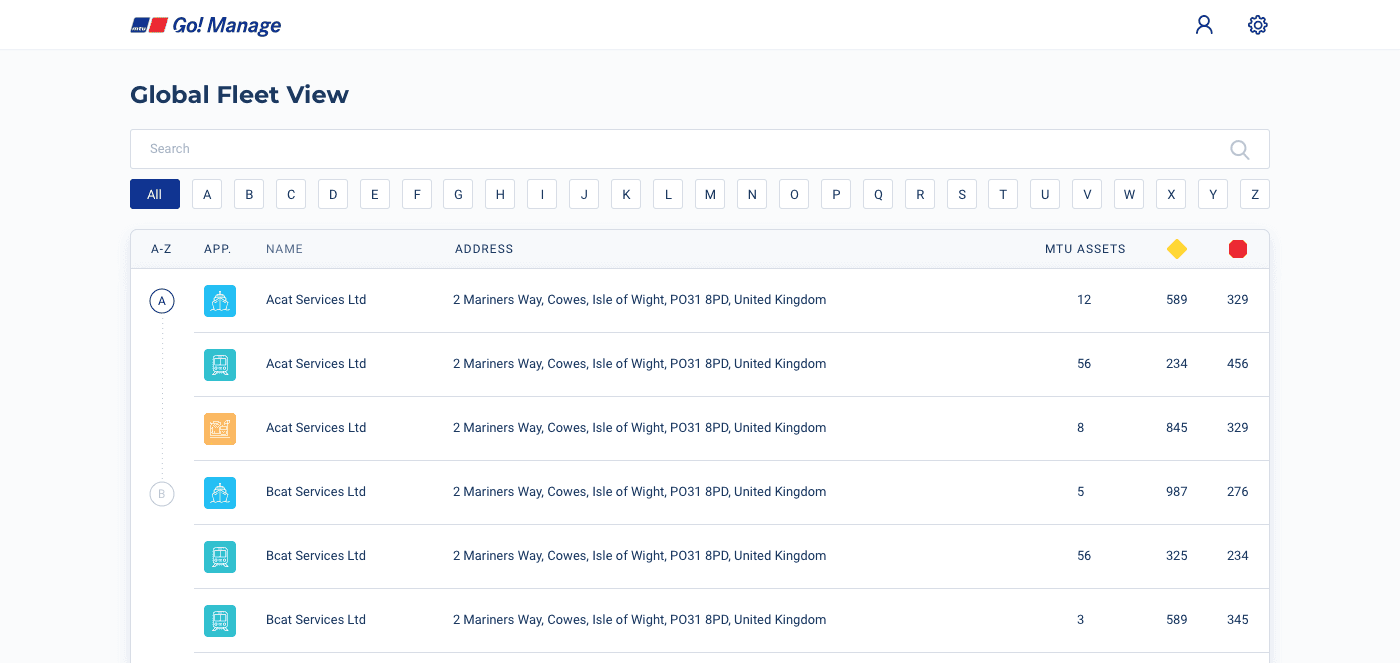
Task: Open the user profile icon
Action: pyautogui.click(x=1204, y=25)
